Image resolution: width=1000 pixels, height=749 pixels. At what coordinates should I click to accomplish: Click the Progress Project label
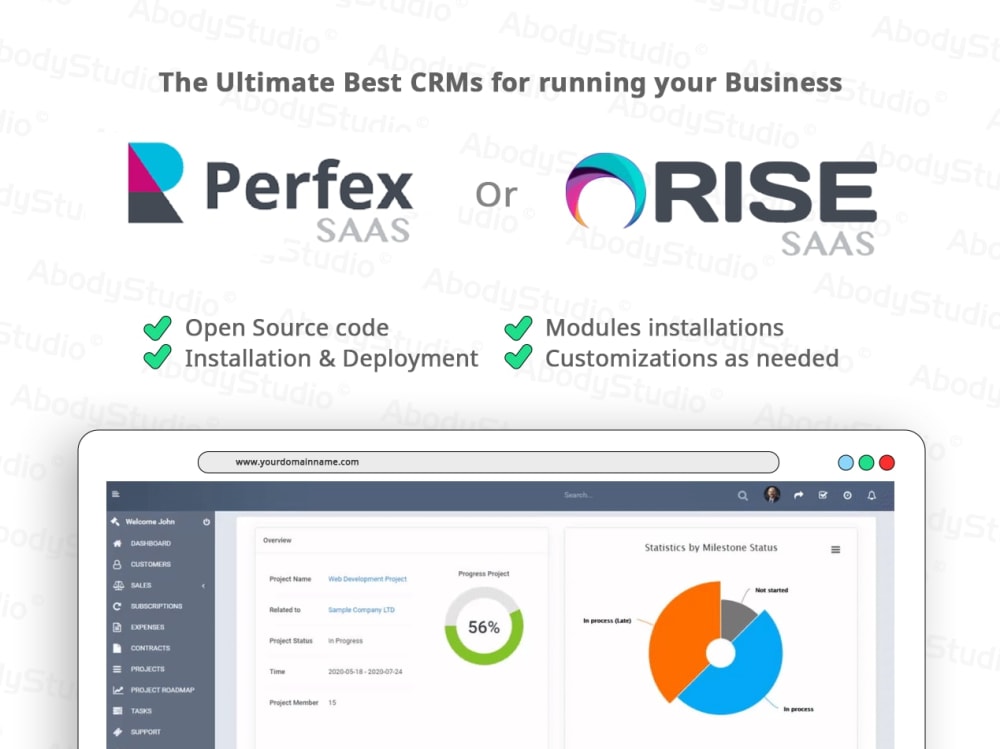483,574
